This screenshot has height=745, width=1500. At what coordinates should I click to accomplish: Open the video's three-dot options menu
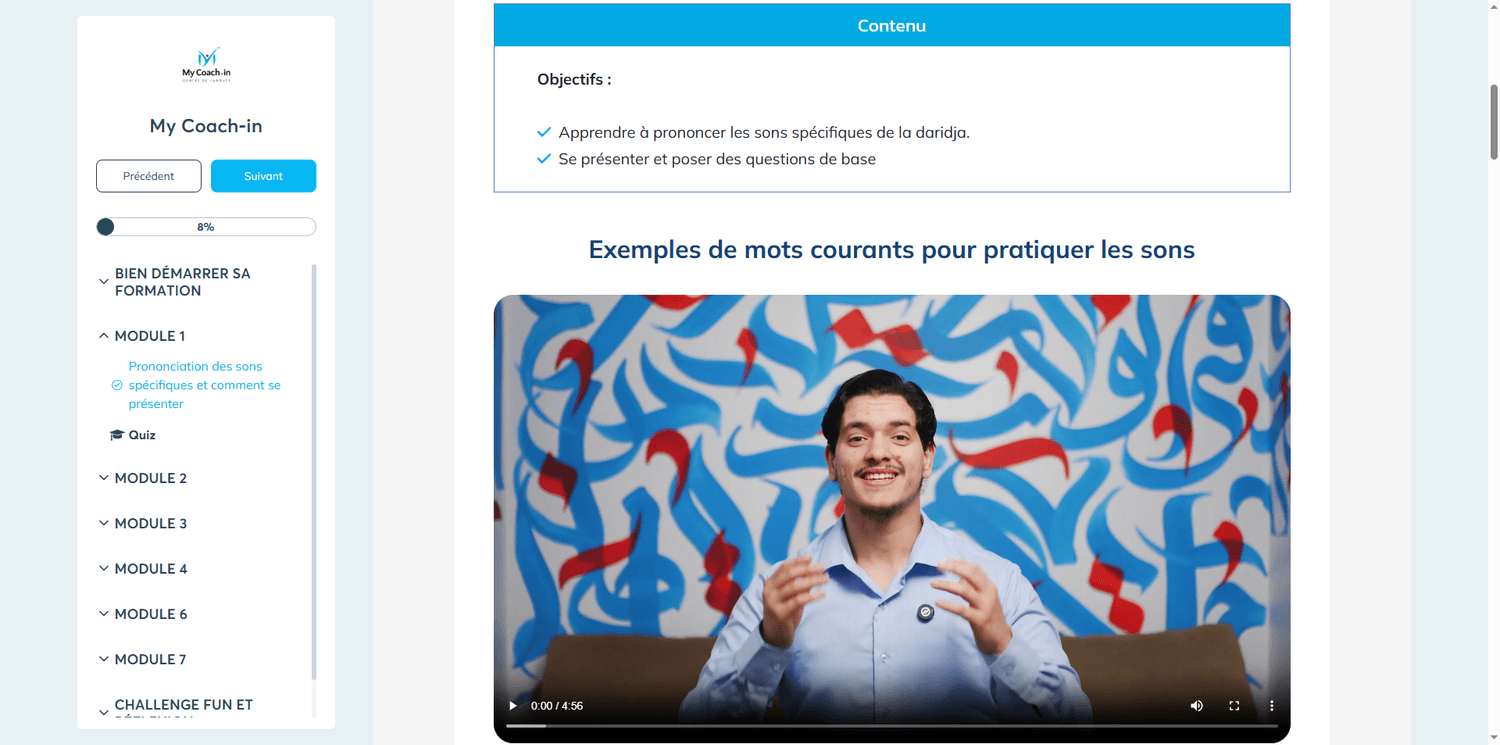pos(1272,705)
